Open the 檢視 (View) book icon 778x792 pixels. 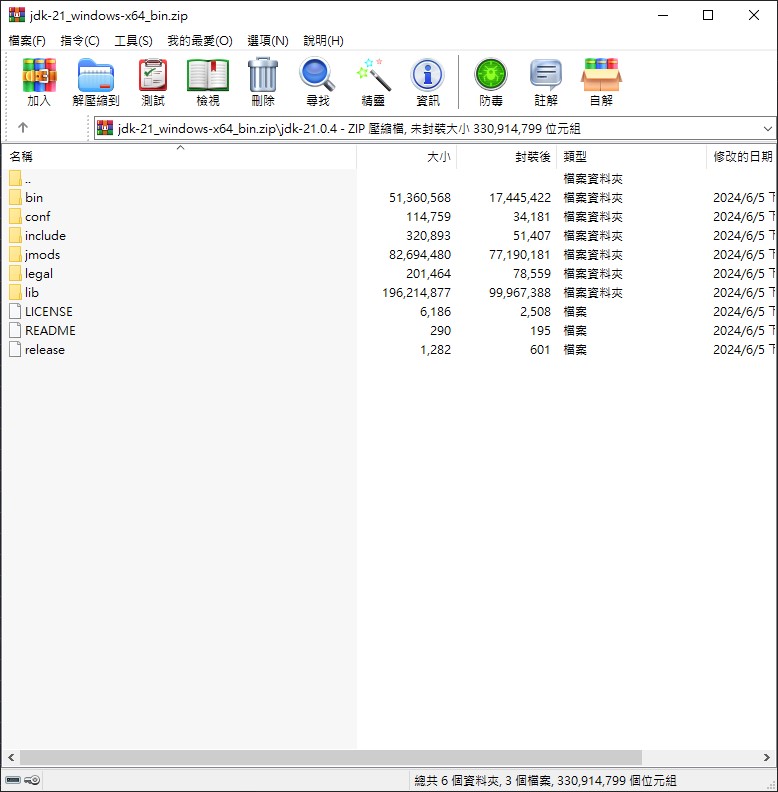click(x=208, y=82)
